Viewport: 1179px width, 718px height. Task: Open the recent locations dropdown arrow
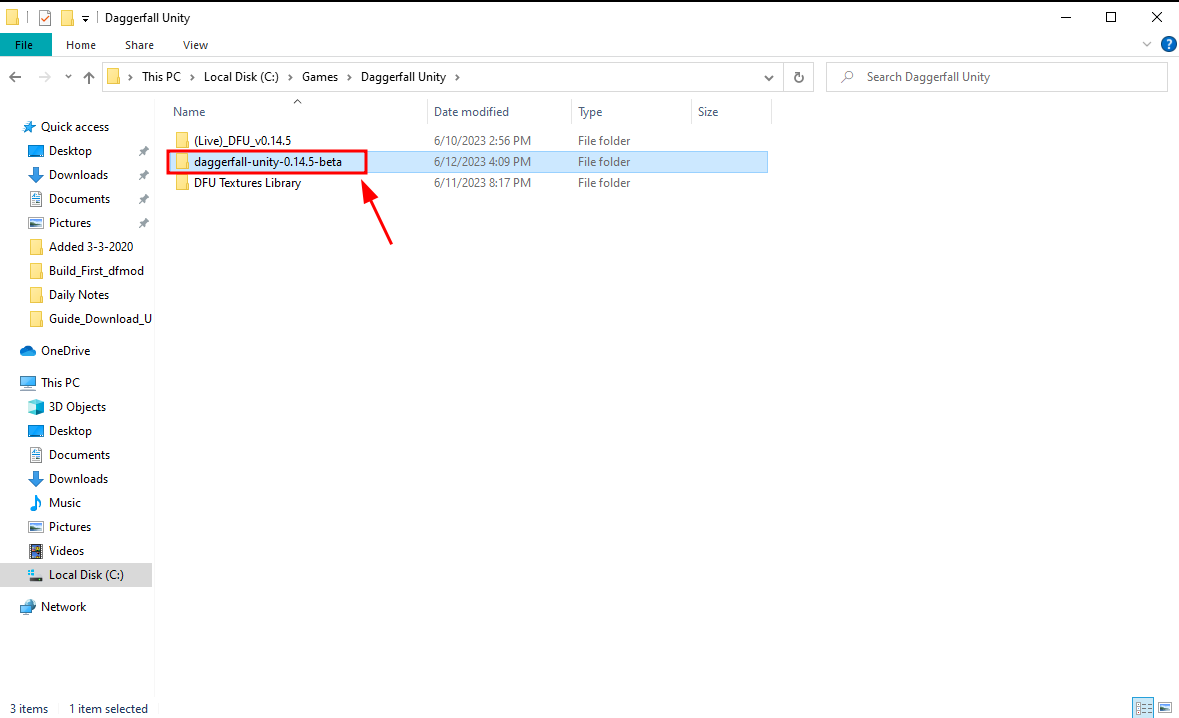click(x=68, y=77)
